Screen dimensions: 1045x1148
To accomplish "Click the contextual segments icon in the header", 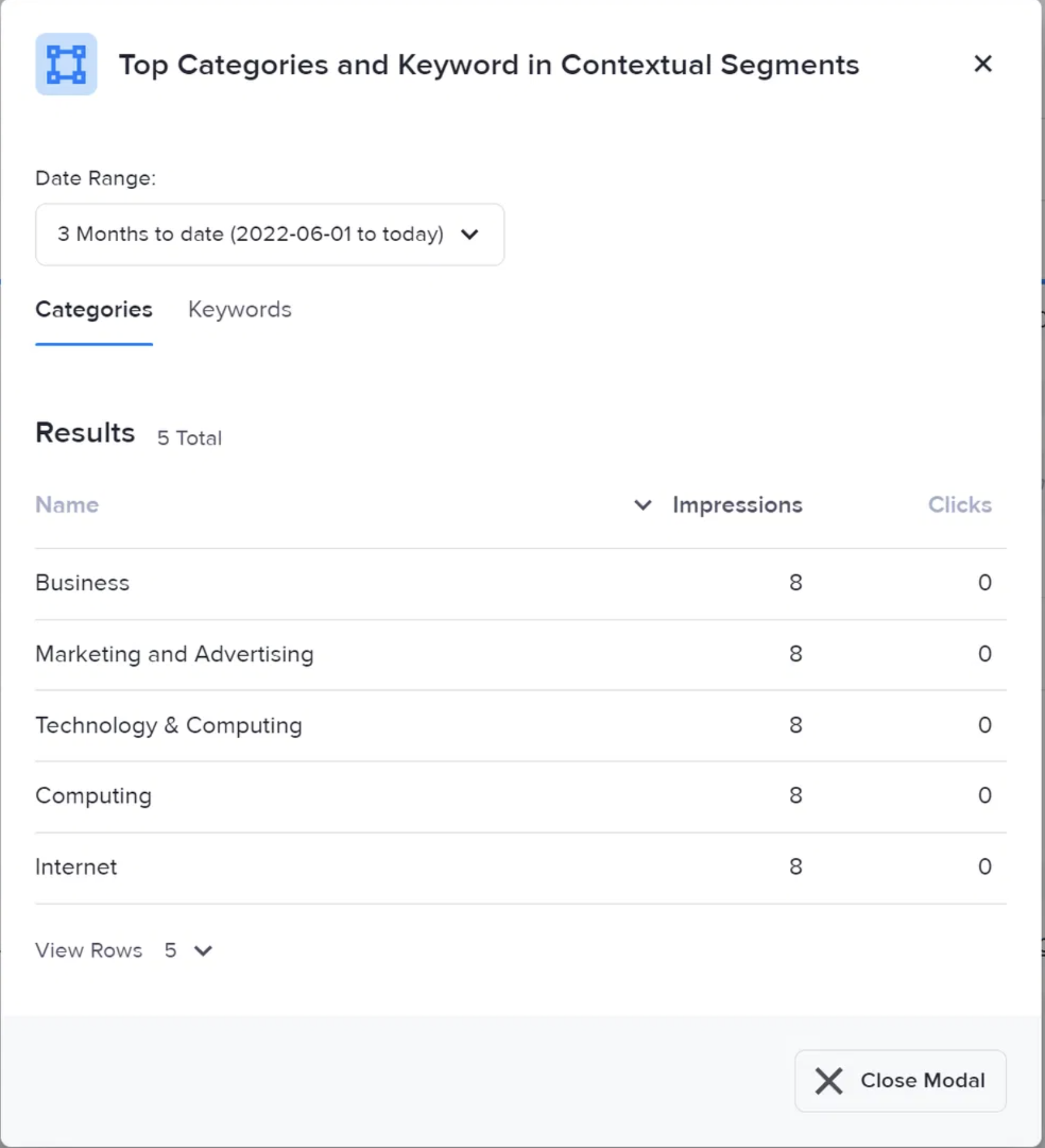I will coord(66,64).
